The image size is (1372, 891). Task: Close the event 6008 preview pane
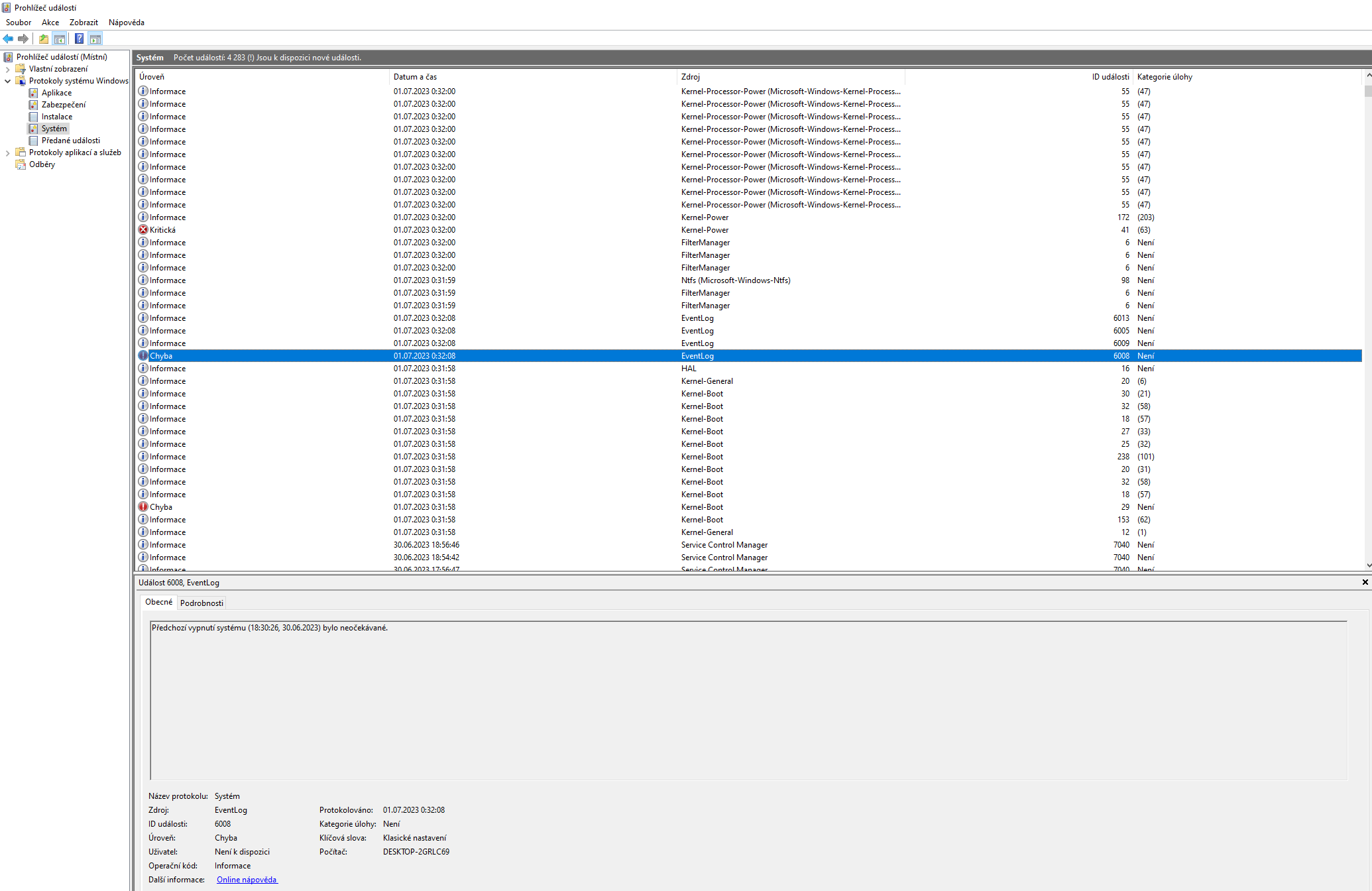1365,582
